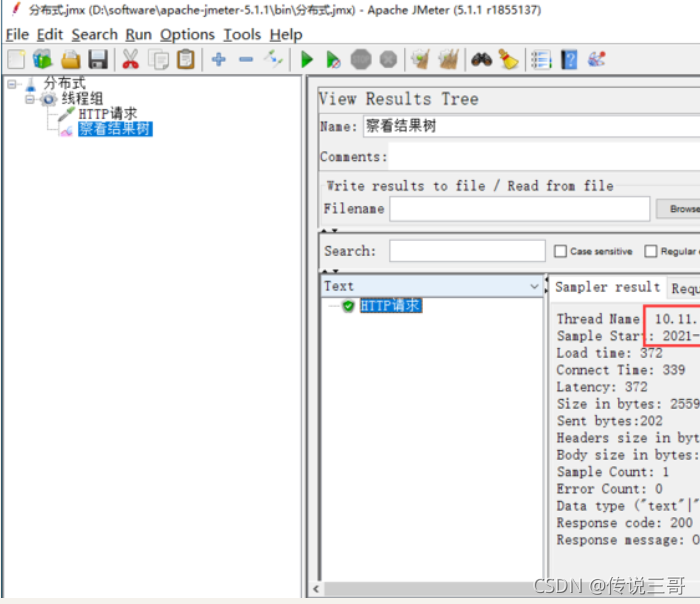
Task: Save the test plan with floppy icon
Action: pyautogui.click(x=98, y=59)
